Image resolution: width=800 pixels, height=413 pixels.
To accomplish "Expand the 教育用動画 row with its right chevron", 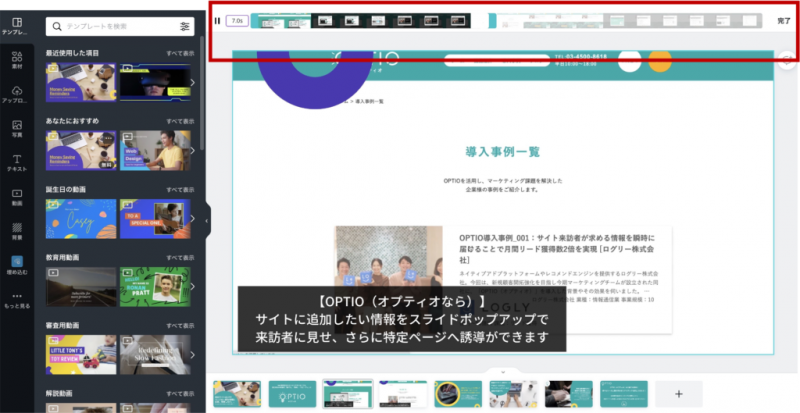I will [x=192, y=287].
